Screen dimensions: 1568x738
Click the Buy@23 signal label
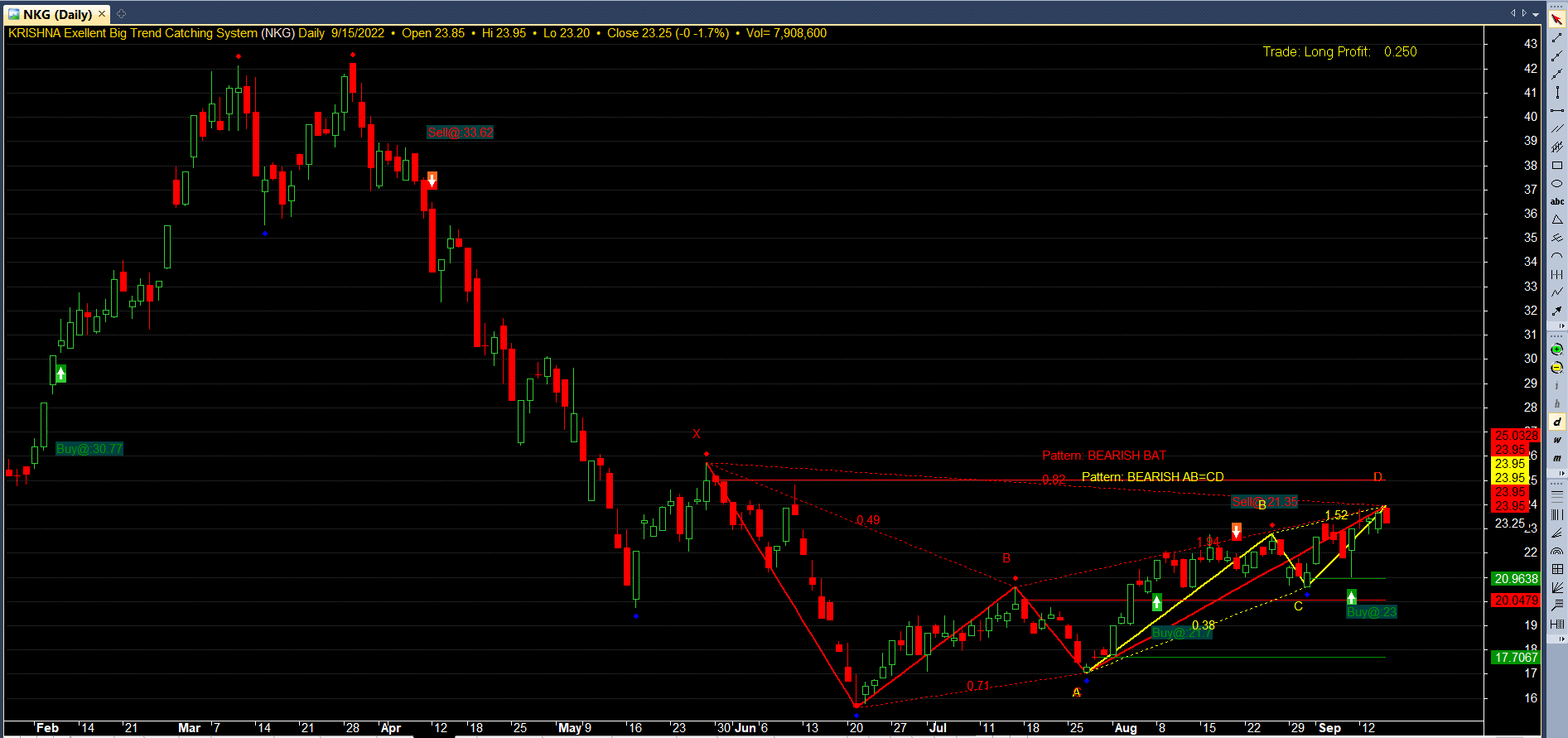pyautogui.click(x=1372, y=612)
